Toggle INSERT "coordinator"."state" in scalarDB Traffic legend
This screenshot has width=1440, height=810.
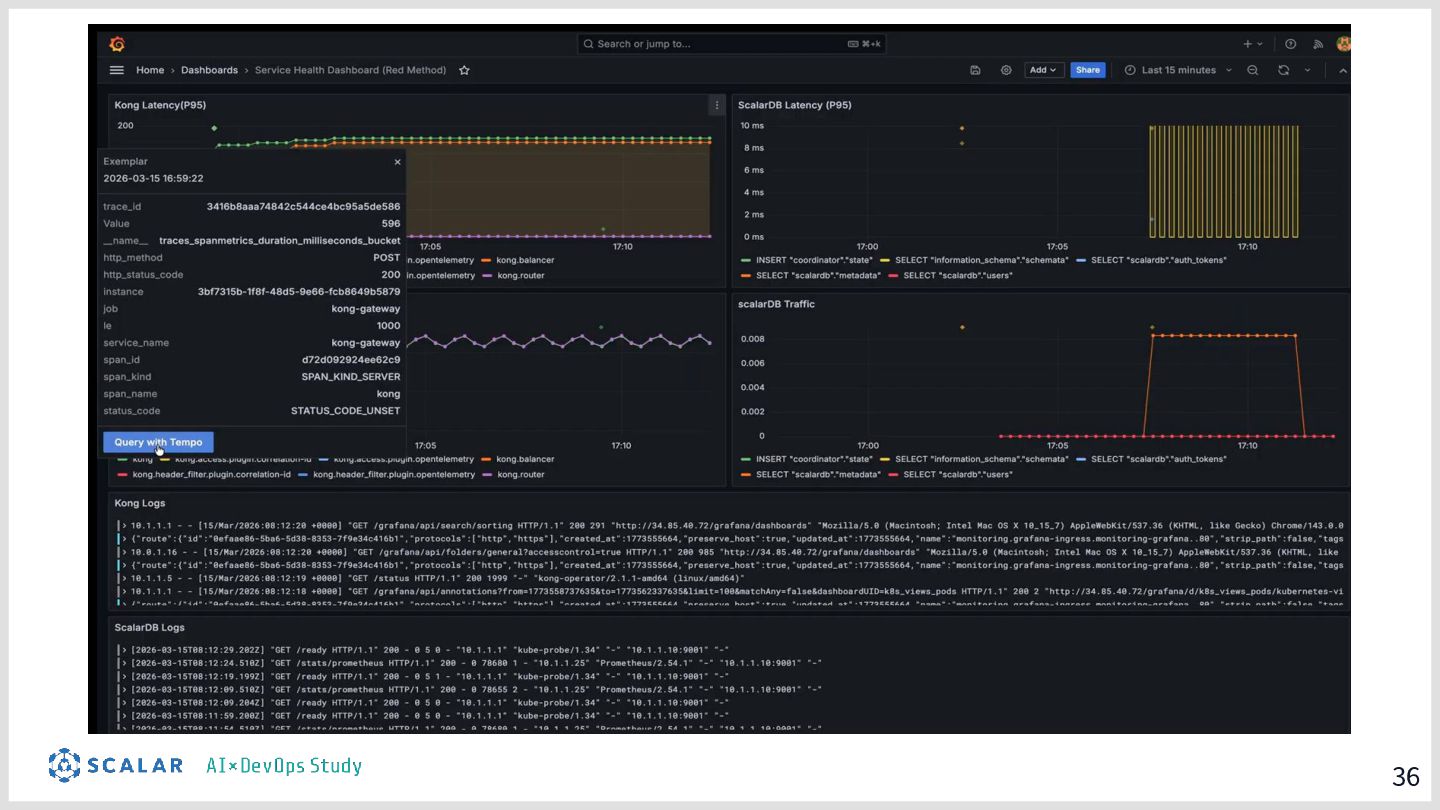pos(813,459)
